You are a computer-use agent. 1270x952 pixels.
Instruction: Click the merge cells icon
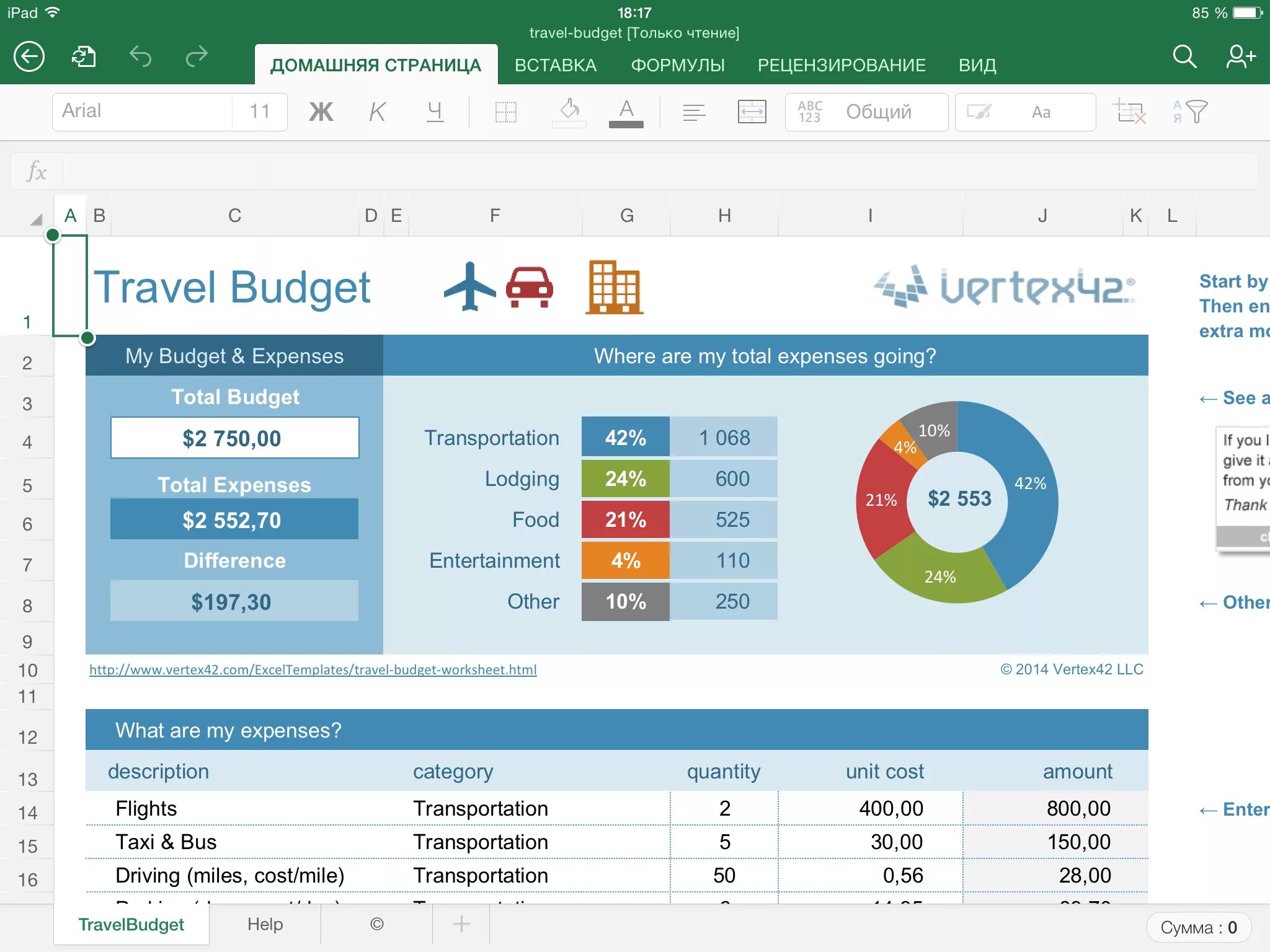click(x=752, y=112)
